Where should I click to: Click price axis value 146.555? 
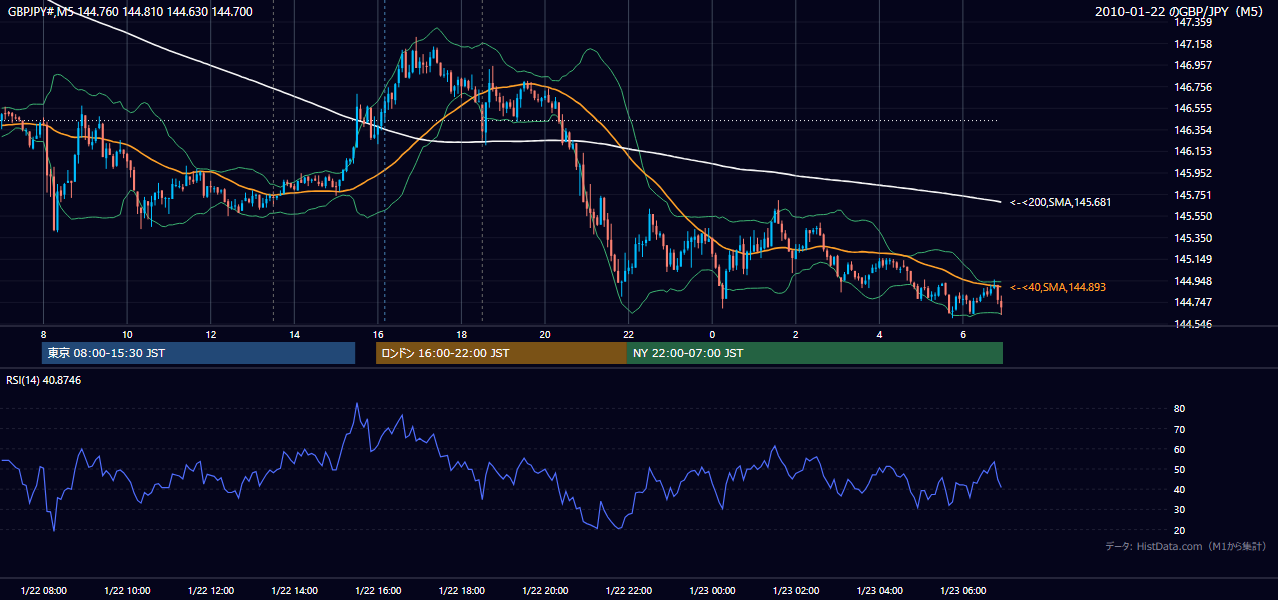click(1193, 108)
